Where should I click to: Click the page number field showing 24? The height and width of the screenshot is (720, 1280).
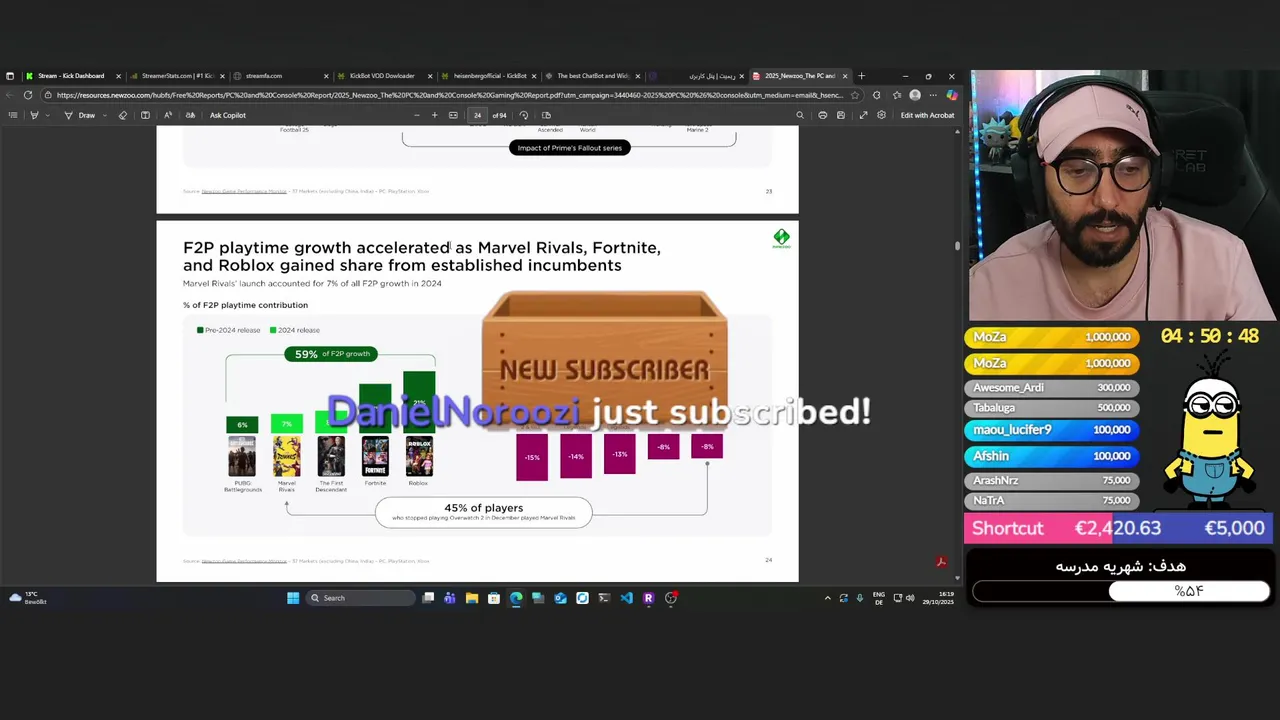[477, 115]
